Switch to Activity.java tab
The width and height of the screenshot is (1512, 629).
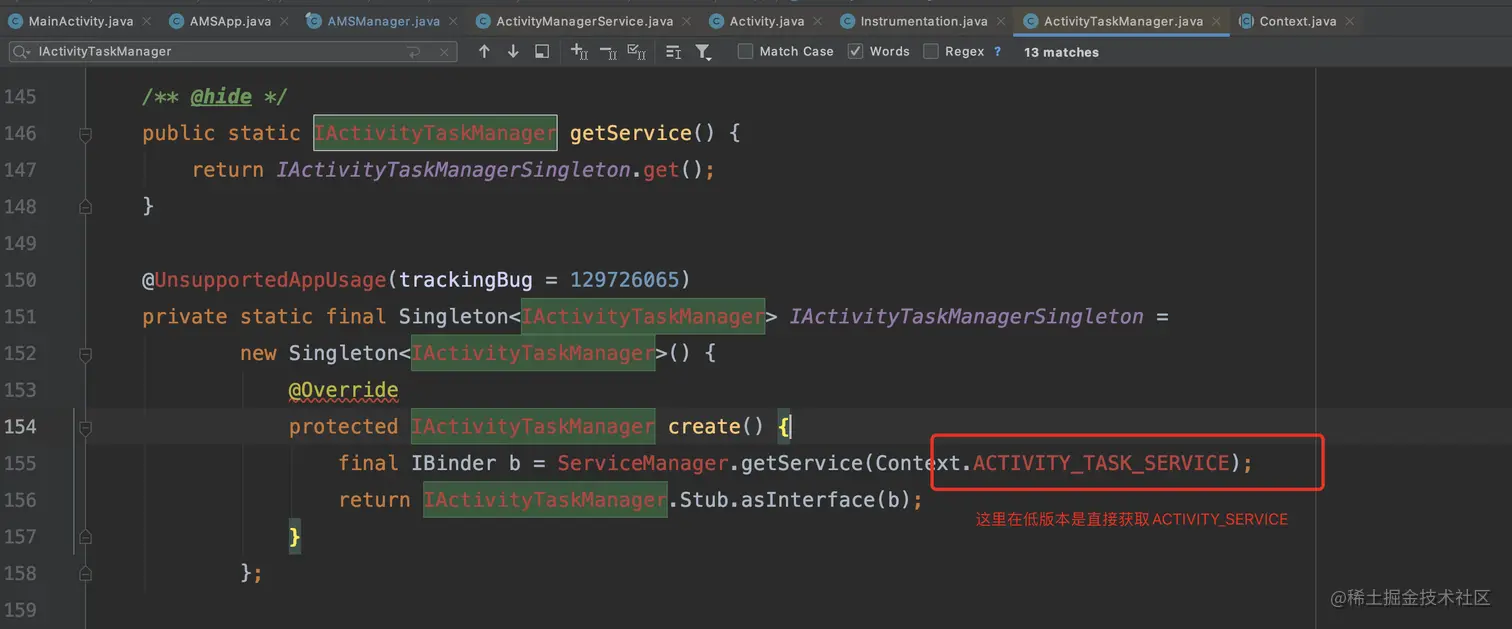click(x=767, y=21)
